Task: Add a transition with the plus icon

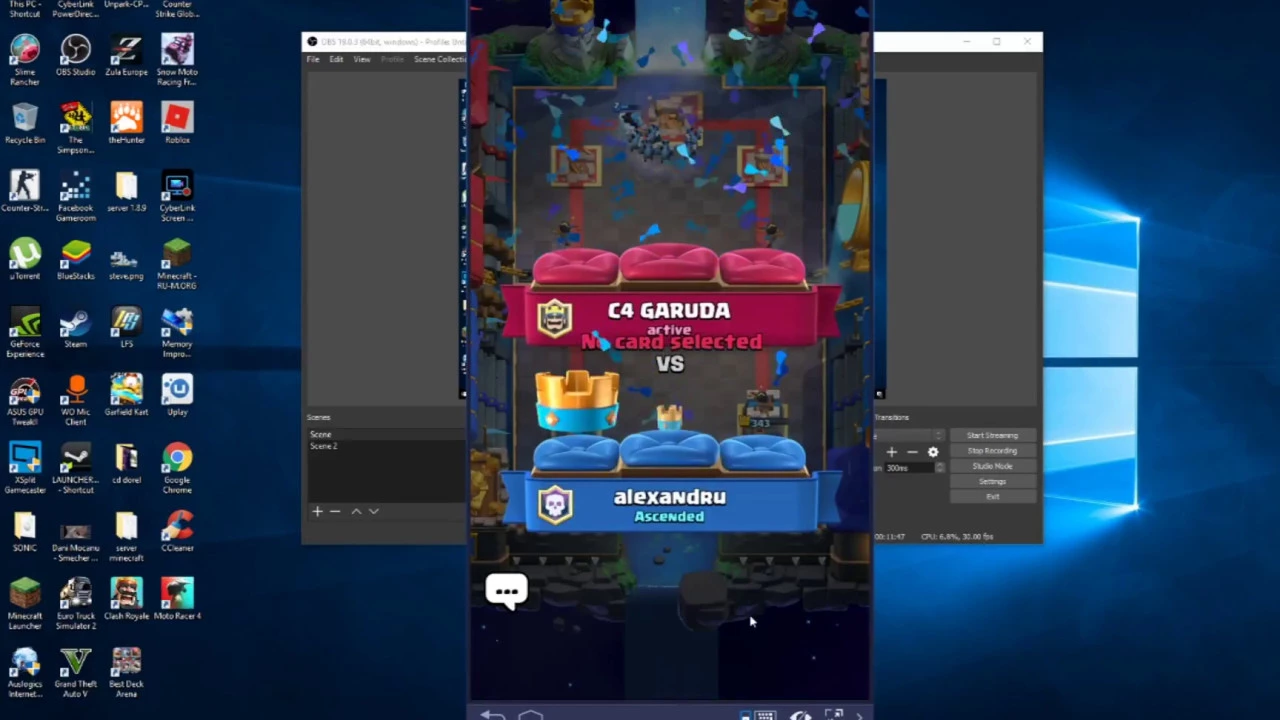Action: tap(891, 452)
